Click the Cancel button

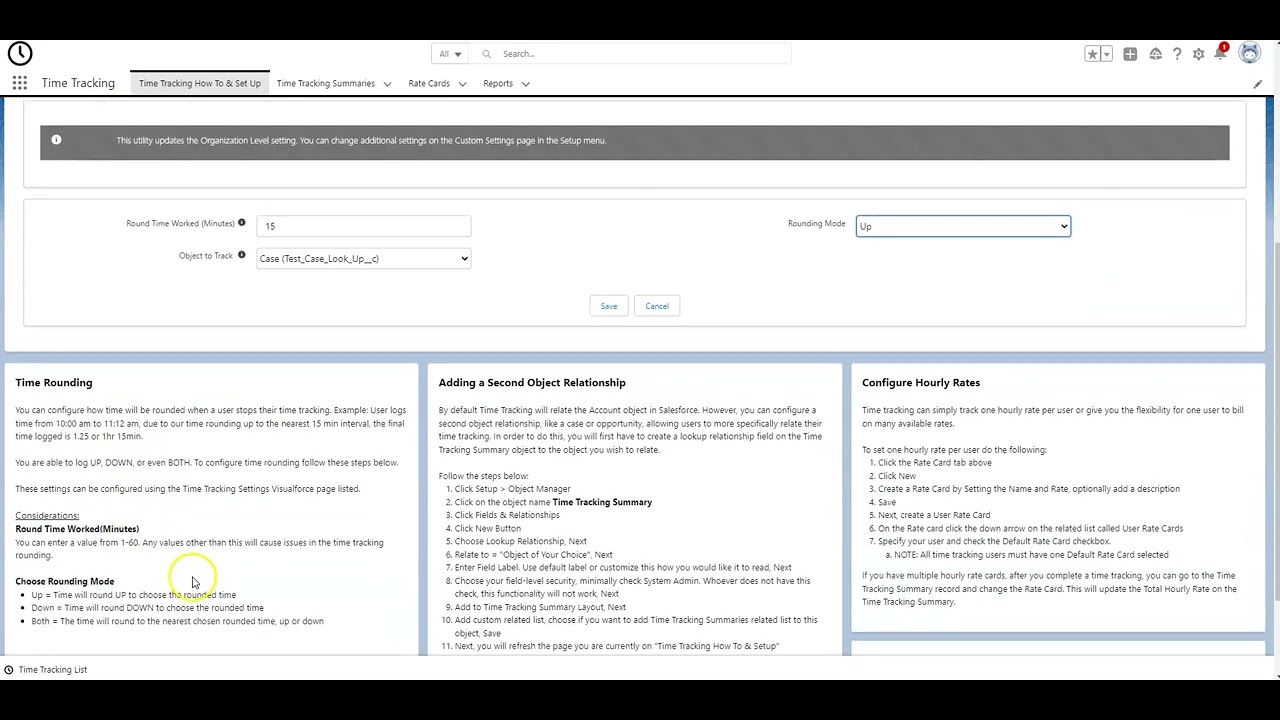[657, 306]
